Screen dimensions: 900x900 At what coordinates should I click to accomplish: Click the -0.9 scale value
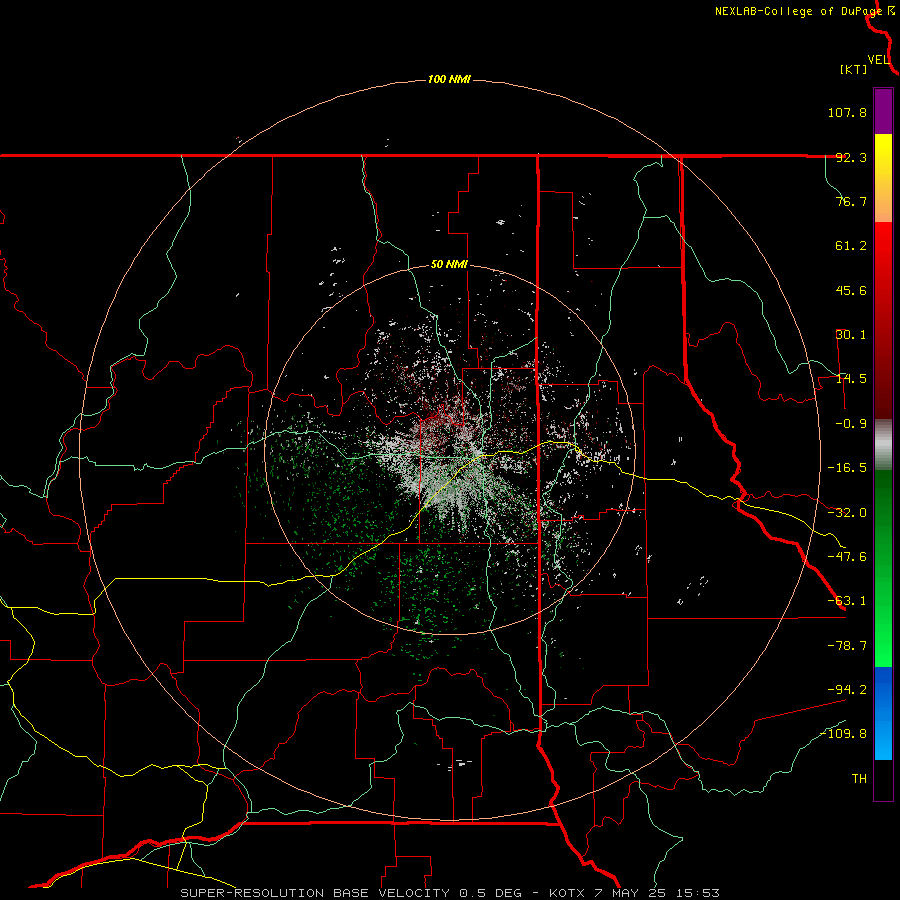coord(851,424)
